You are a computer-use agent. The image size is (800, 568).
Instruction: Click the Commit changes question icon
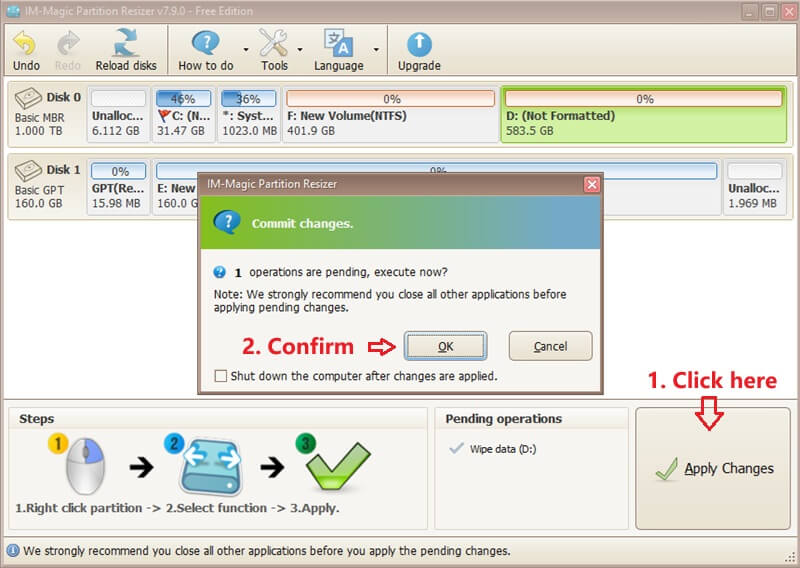click(x=227, y=223)
